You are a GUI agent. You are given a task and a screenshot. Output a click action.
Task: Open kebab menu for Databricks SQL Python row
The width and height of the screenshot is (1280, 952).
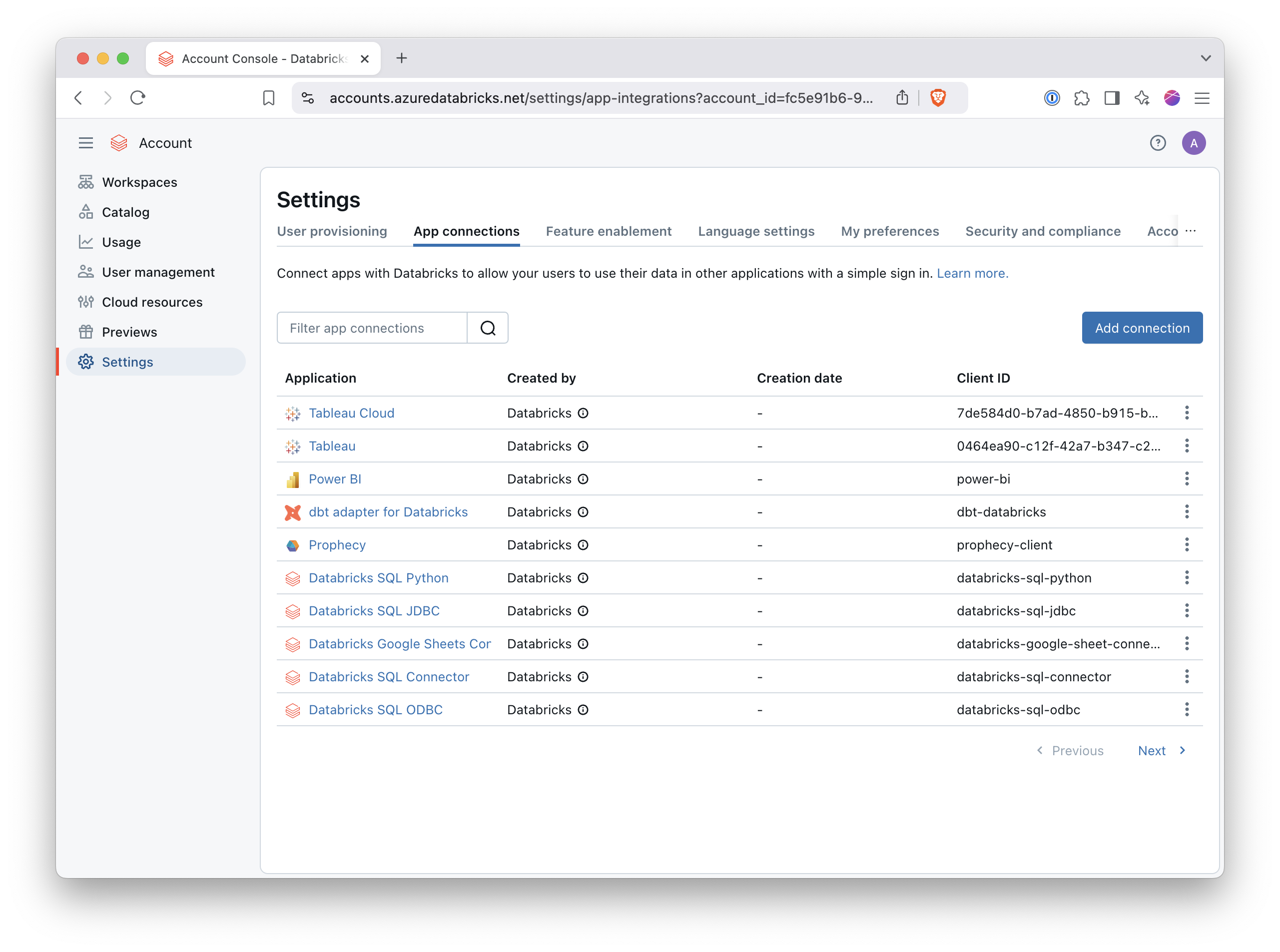click(x=1187, y=577)
